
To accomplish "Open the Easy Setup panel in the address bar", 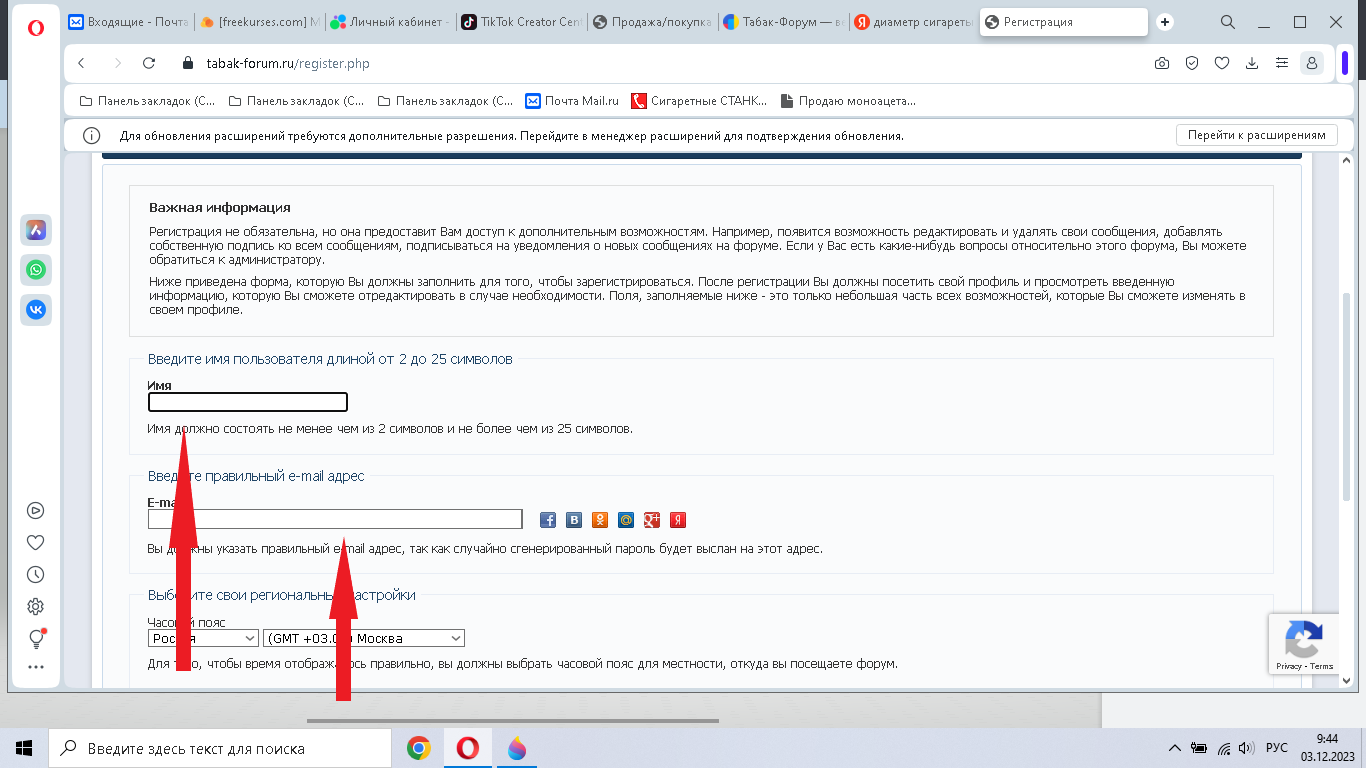I will pos(1281,63).
